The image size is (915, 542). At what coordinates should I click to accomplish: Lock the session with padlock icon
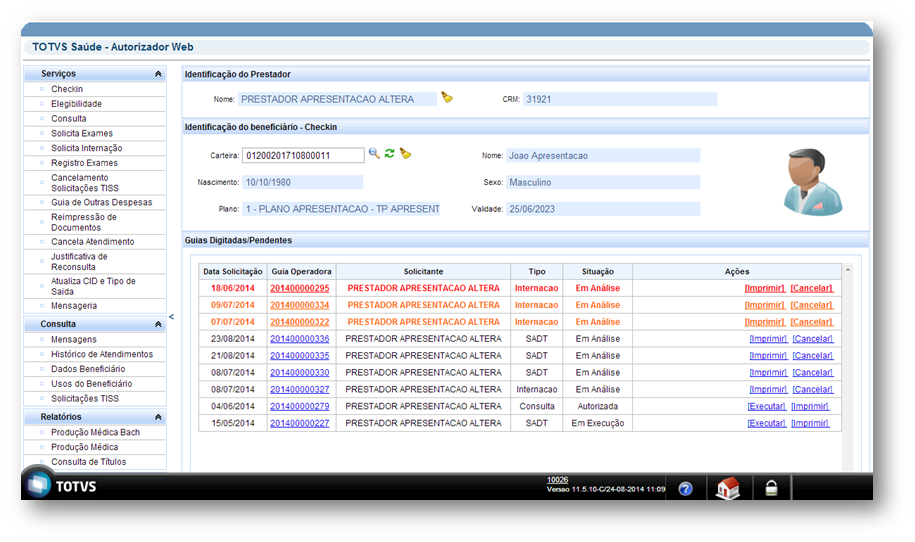[771, 488]
